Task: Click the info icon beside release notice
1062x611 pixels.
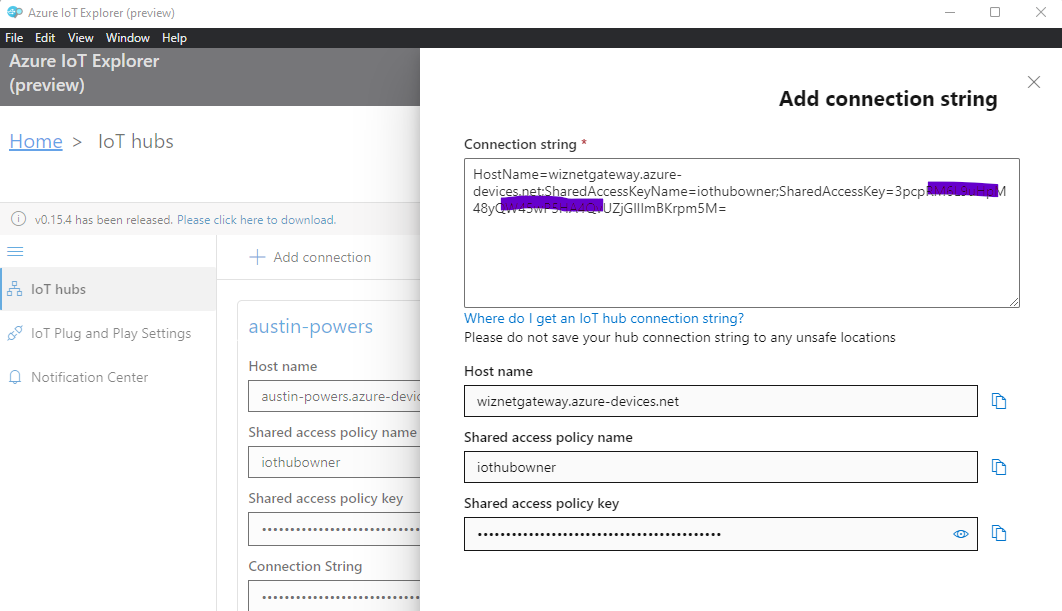Action: 19,219
